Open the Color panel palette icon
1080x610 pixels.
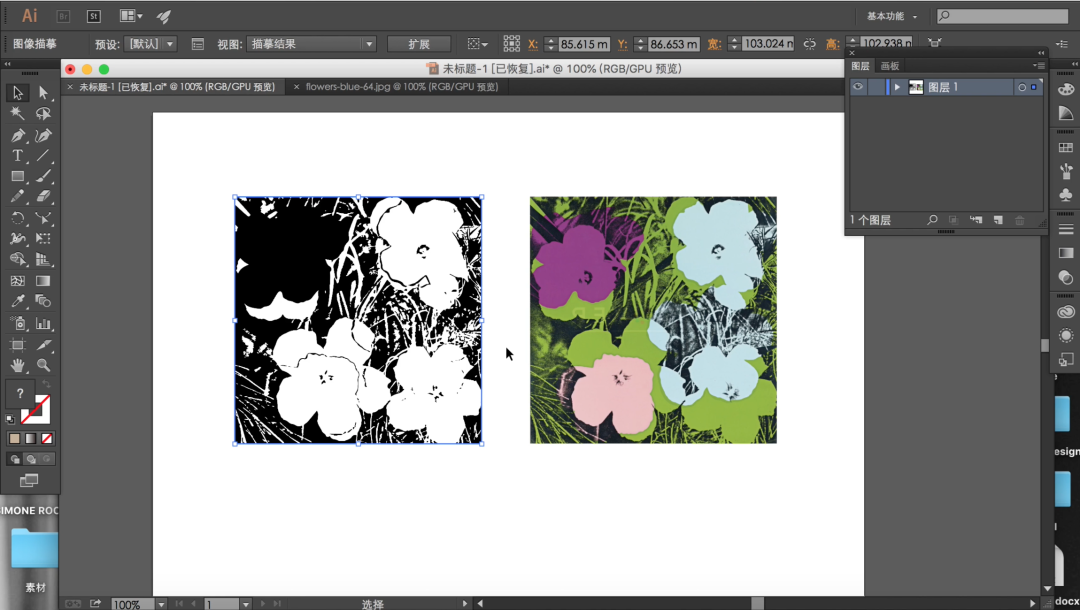click(1066, 90)
